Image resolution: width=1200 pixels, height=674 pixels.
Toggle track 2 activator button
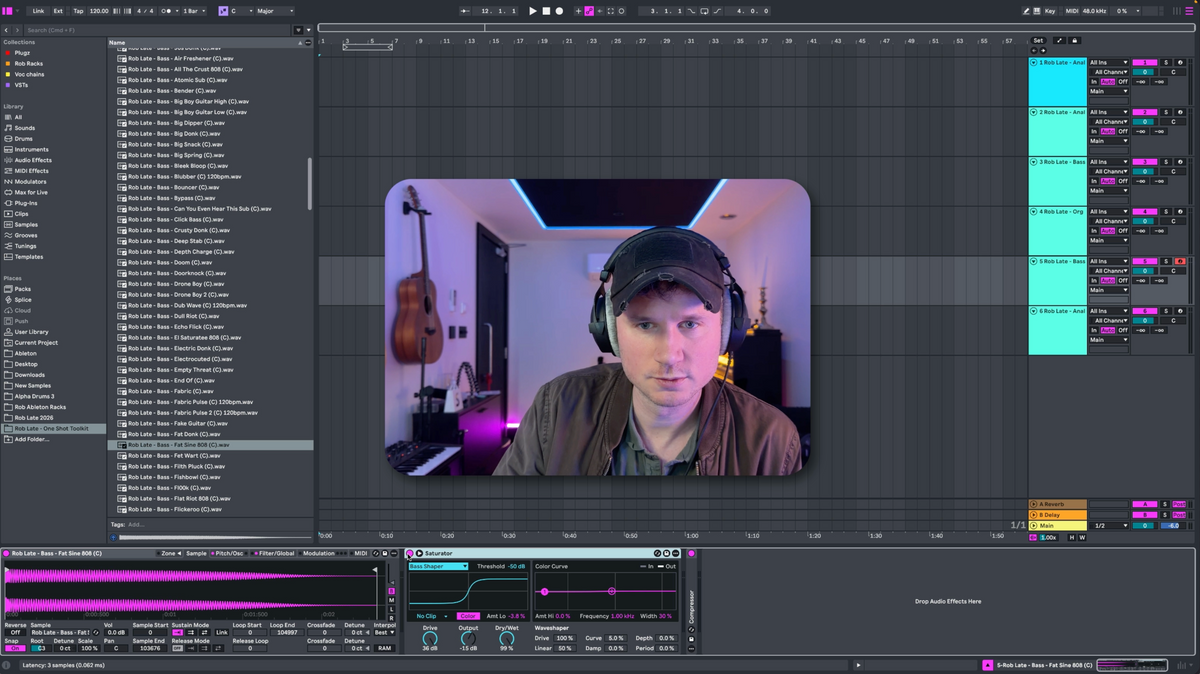point(1144,112)
